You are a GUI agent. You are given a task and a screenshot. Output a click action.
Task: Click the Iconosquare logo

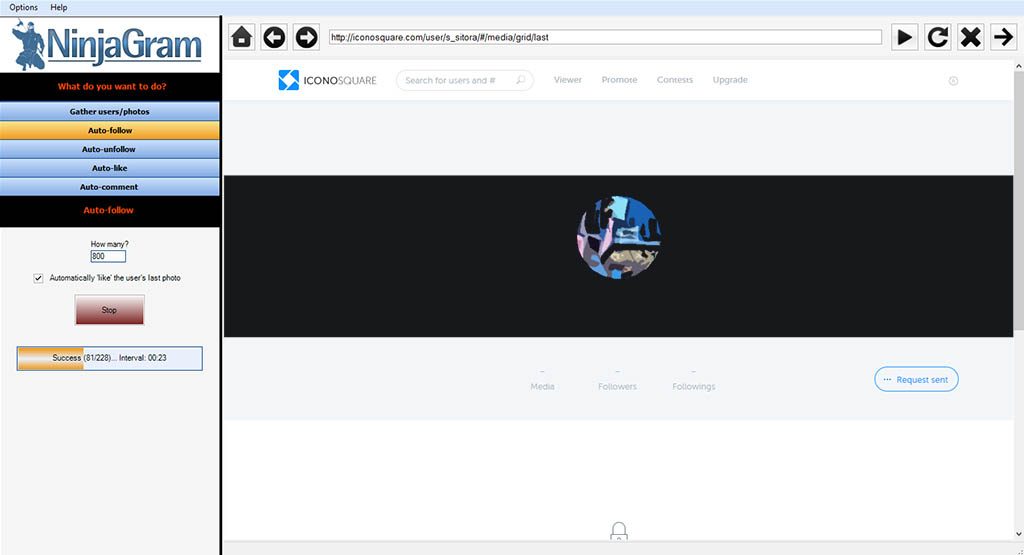click(327, 80)
